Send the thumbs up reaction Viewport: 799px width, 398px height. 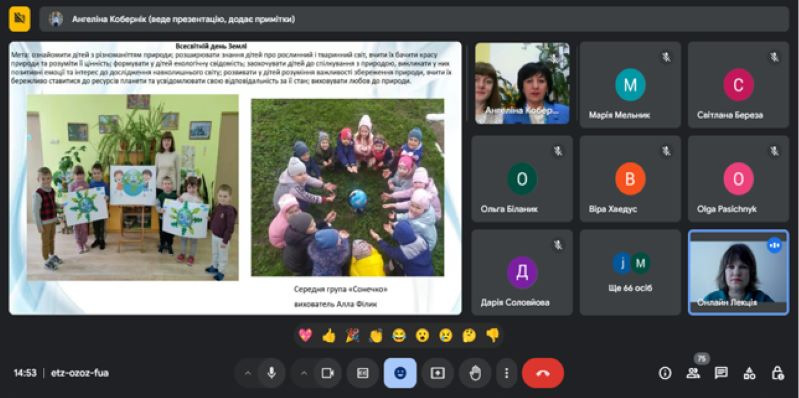point(329,335)
